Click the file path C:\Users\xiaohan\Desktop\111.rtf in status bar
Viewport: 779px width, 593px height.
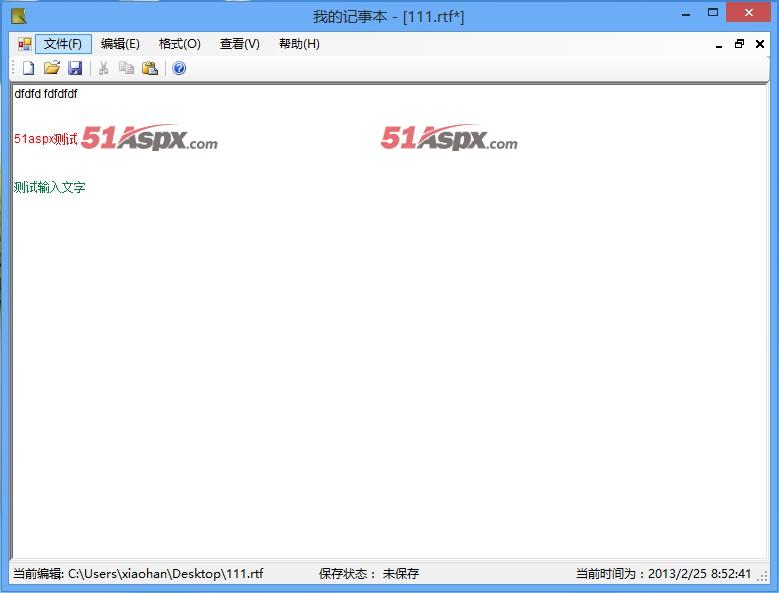point(165,574)
